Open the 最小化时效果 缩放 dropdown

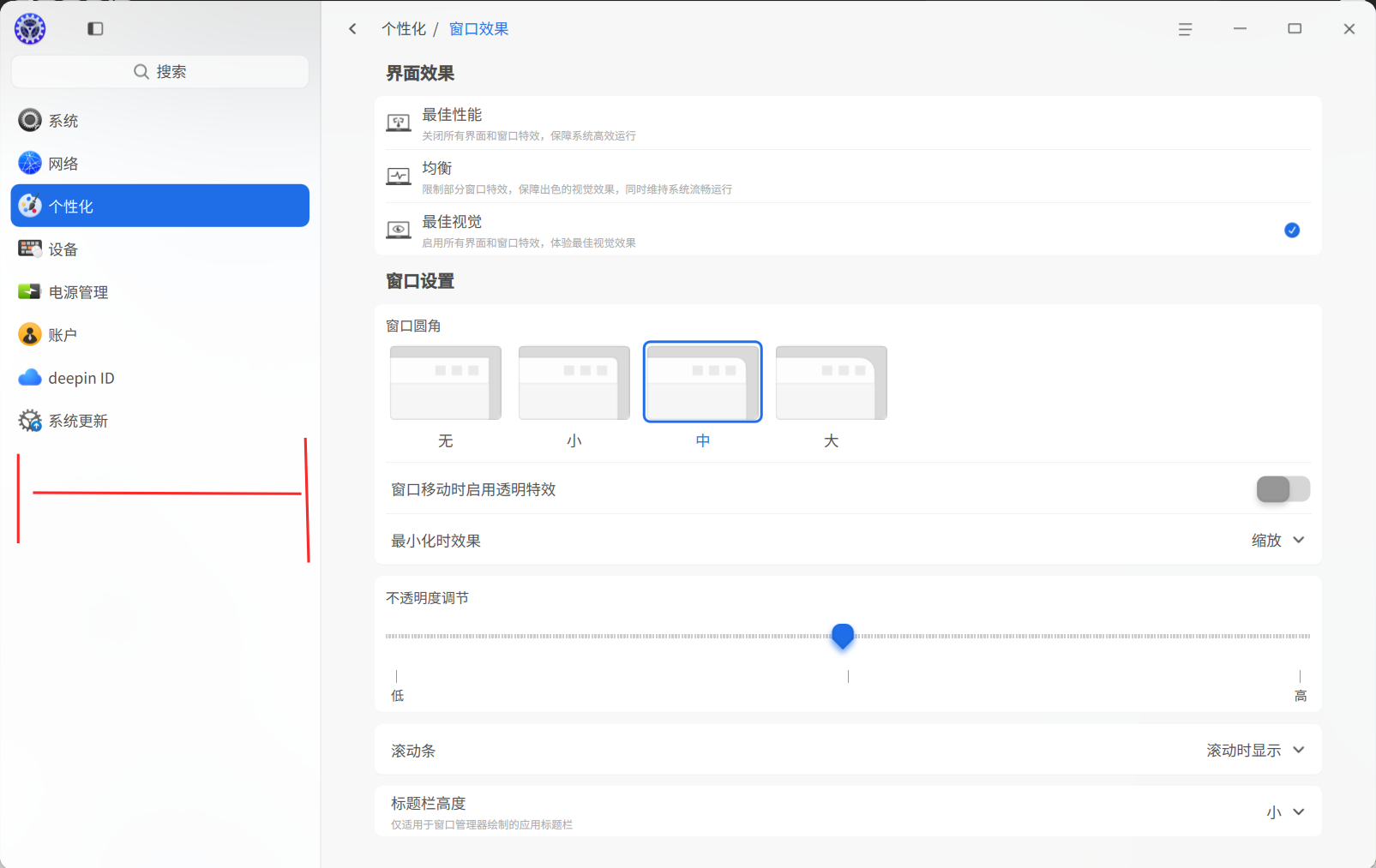[x=1277, y=541]
